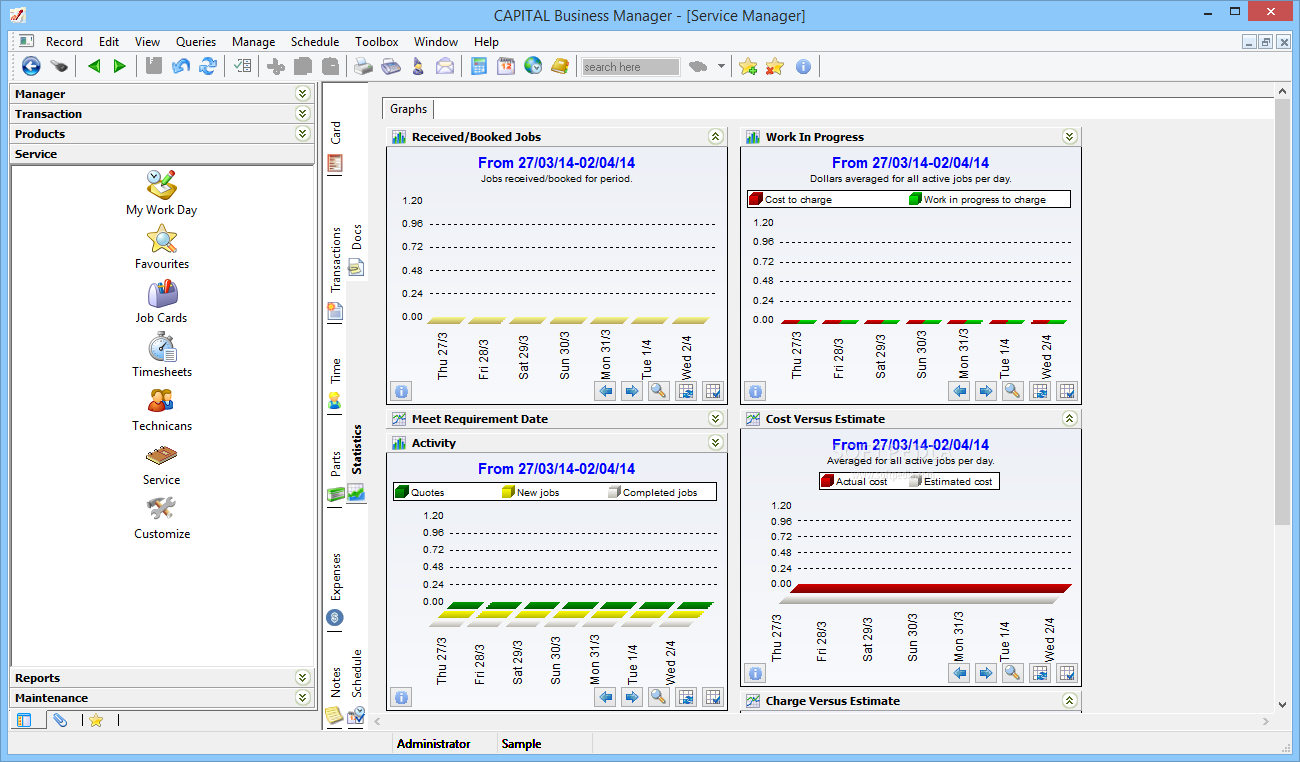Click info button on Received/Booked Jobs graph
The width and height of the screenshot is (1300, 762).
(401, 391)
